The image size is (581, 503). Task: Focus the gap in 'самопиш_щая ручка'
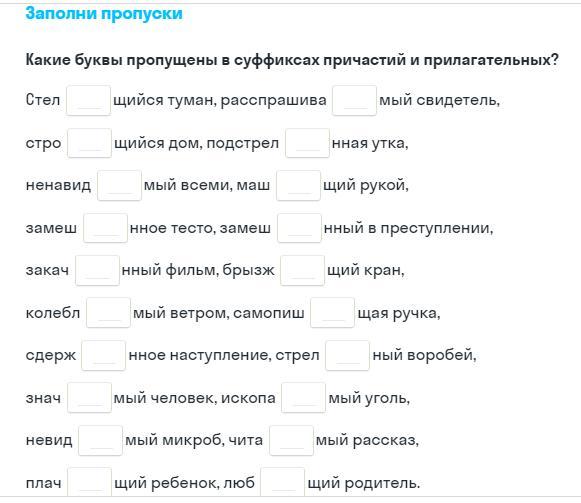(x=332, y=312)
